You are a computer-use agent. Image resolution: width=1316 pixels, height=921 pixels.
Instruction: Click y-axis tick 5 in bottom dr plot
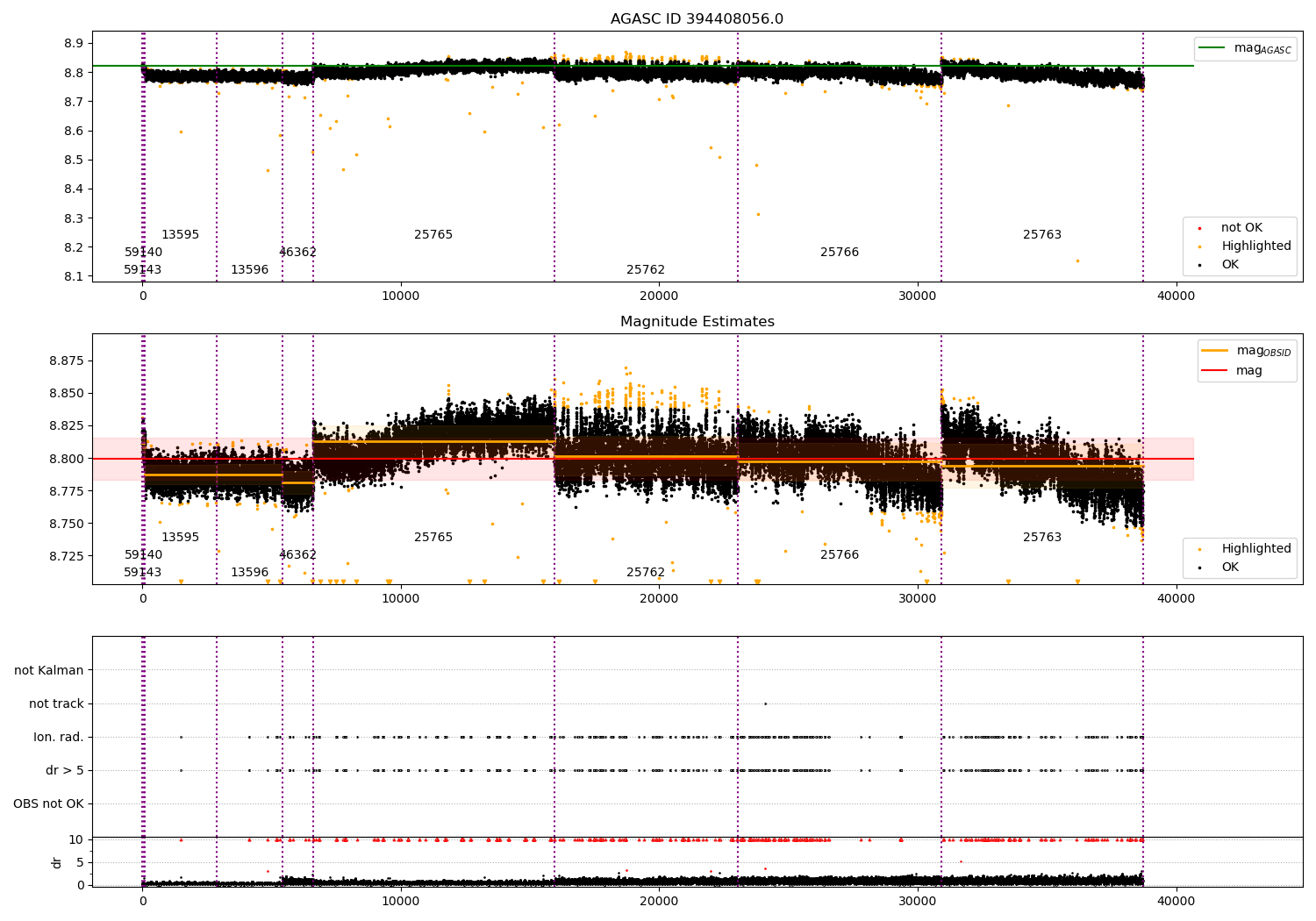pos(81,862)
